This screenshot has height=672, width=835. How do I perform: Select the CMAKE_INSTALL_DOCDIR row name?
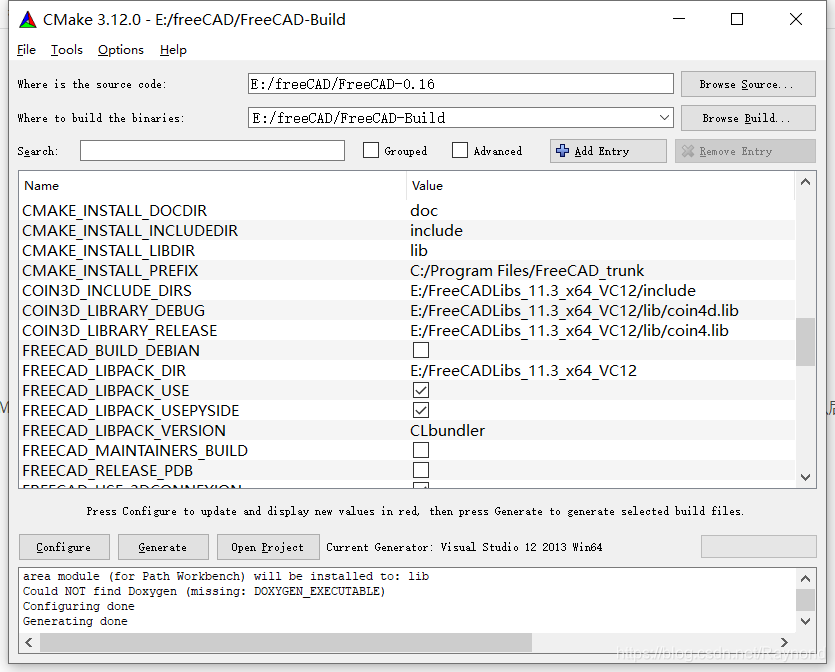(114, 210)
